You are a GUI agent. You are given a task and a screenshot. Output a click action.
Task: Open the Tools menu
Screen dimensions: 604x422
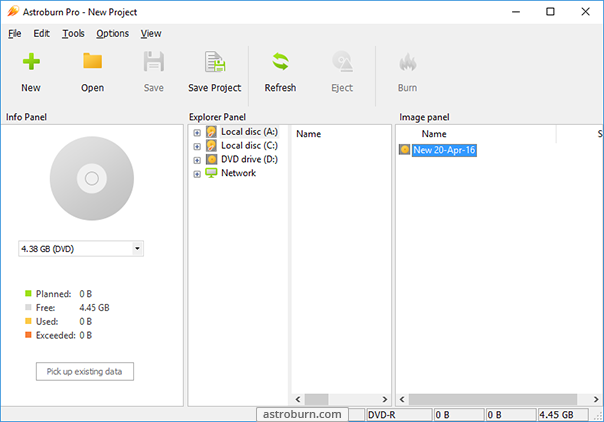[x=74, y=33]
